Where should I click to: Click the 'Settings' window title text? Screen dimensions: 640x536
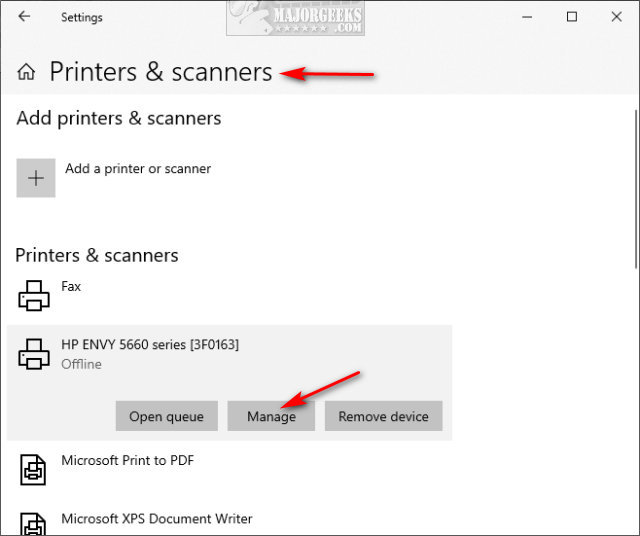pyautogui.click(x=82, y=18)
